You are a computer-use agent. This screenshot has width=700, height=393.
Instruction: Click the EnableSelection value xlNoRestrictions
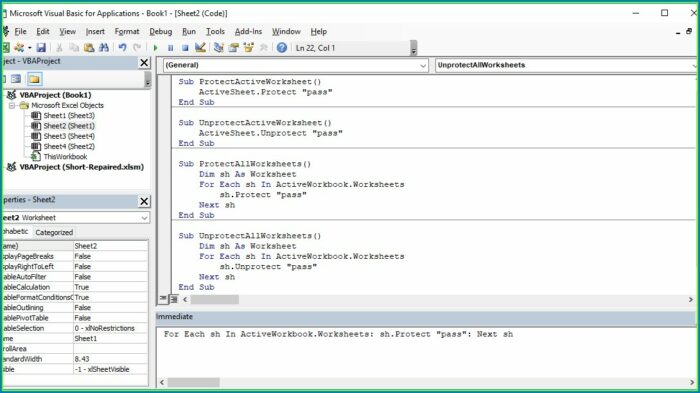(110, 328)
